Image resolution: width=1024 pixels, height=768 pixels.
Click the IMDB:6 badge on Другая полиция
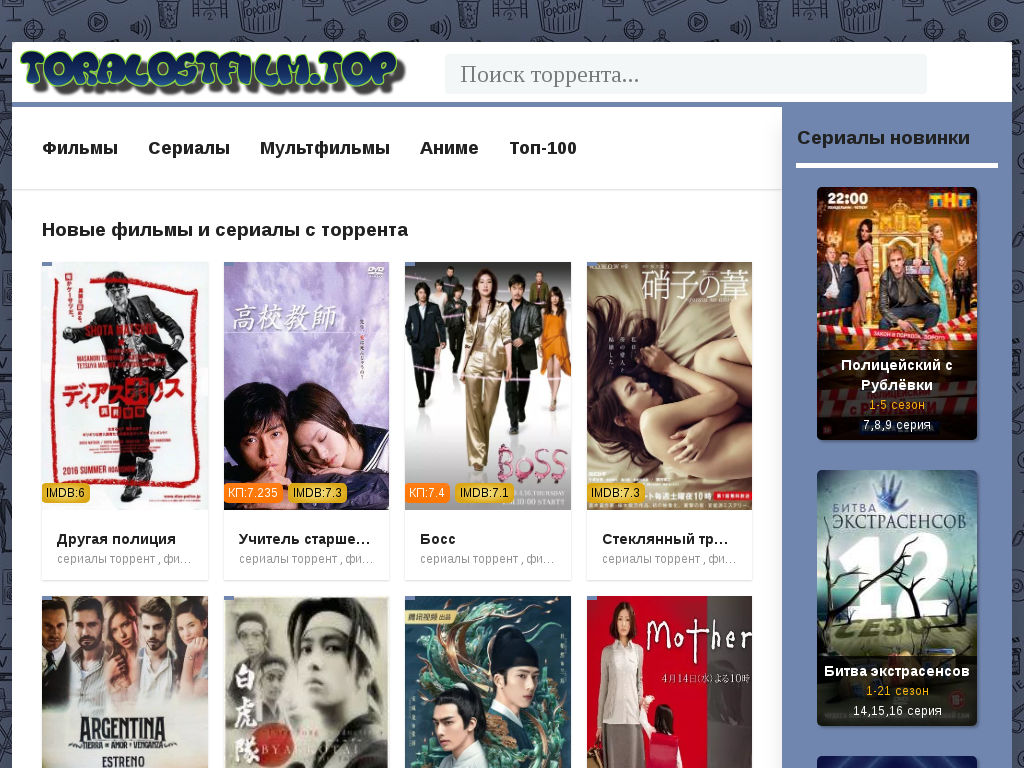[x=65, y=493]
